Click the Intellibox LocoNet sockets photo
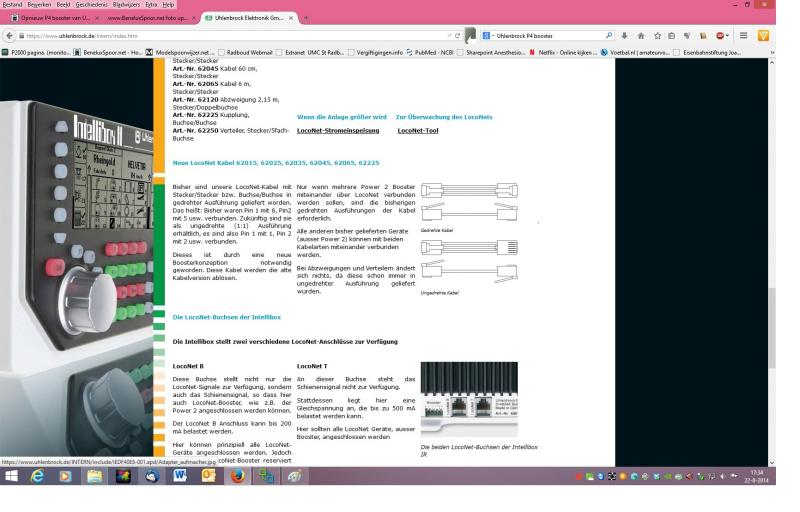Image resolution: width=800 pixels, height=512 pixels. pyautogui.click(x=469, y=399)
